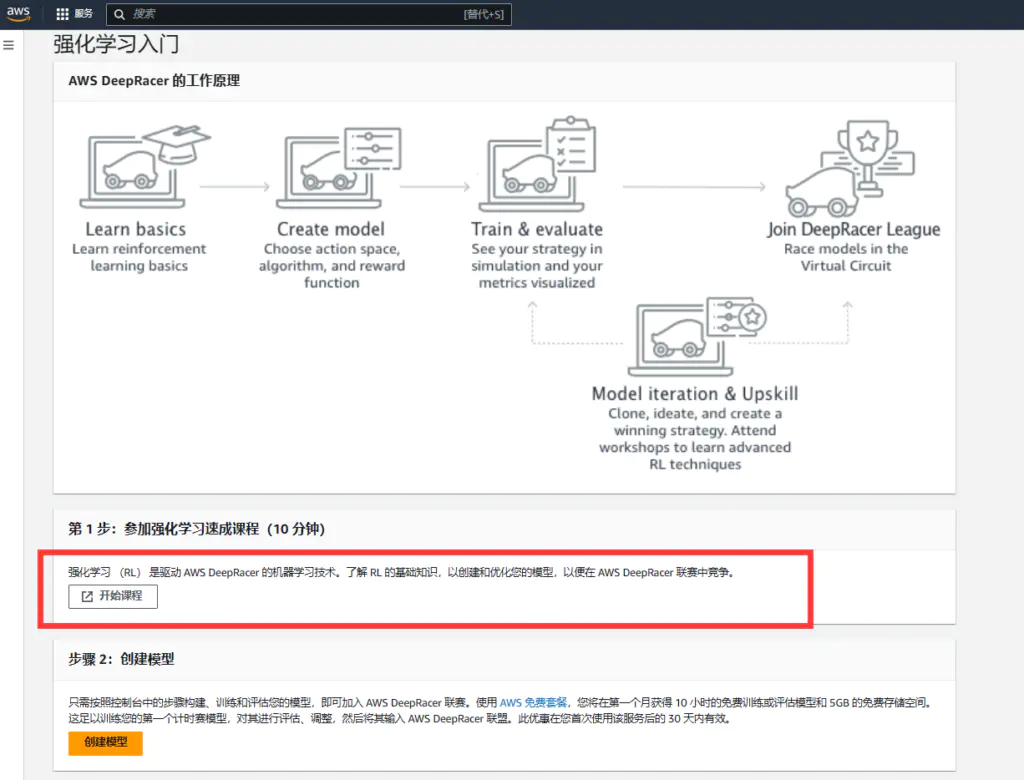Screen dimensions: 1024x780
Task: Click the Learn basics laptop graduation icon
Action: click(145, 167)
